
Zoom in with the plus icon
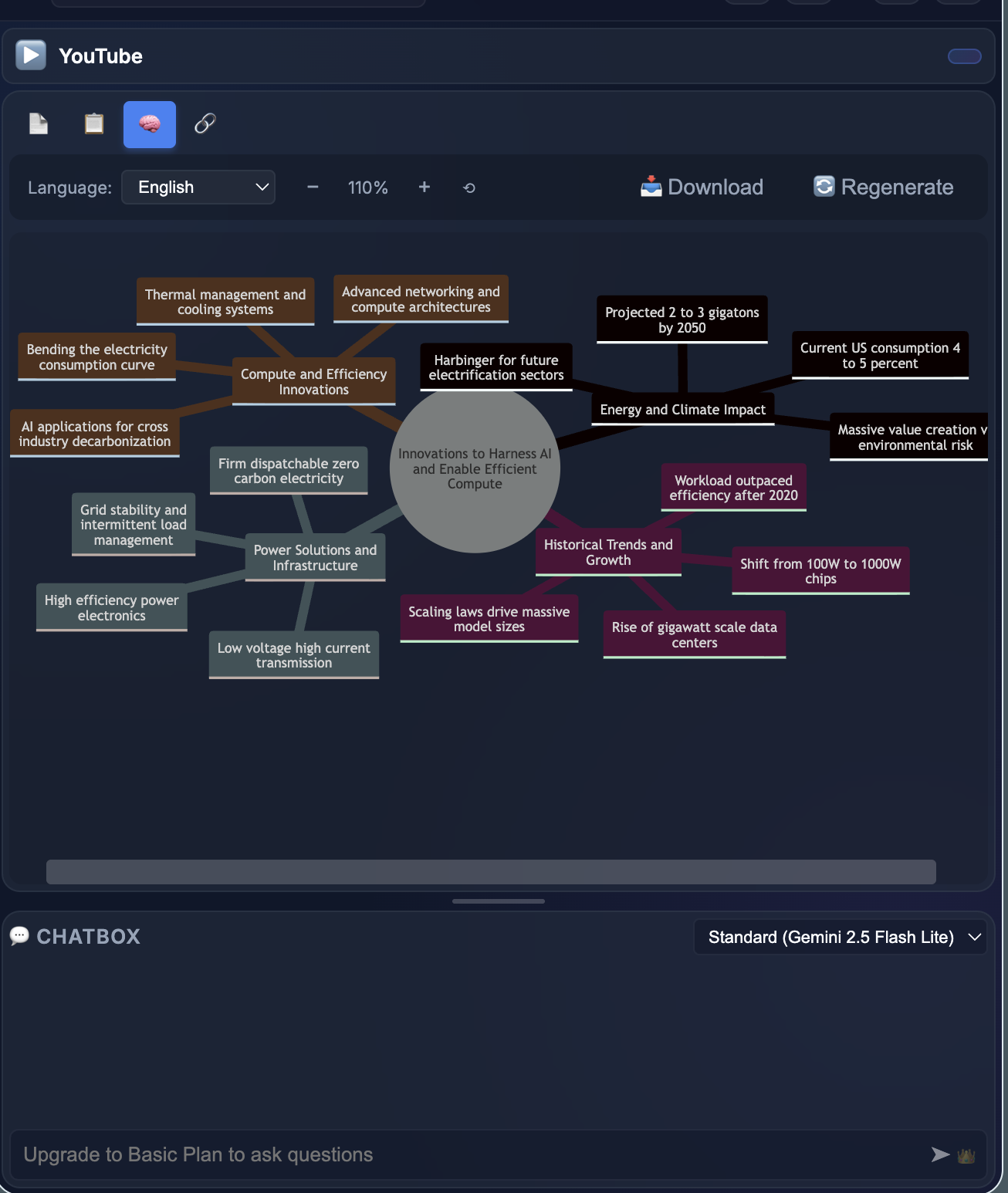point(424,187)
